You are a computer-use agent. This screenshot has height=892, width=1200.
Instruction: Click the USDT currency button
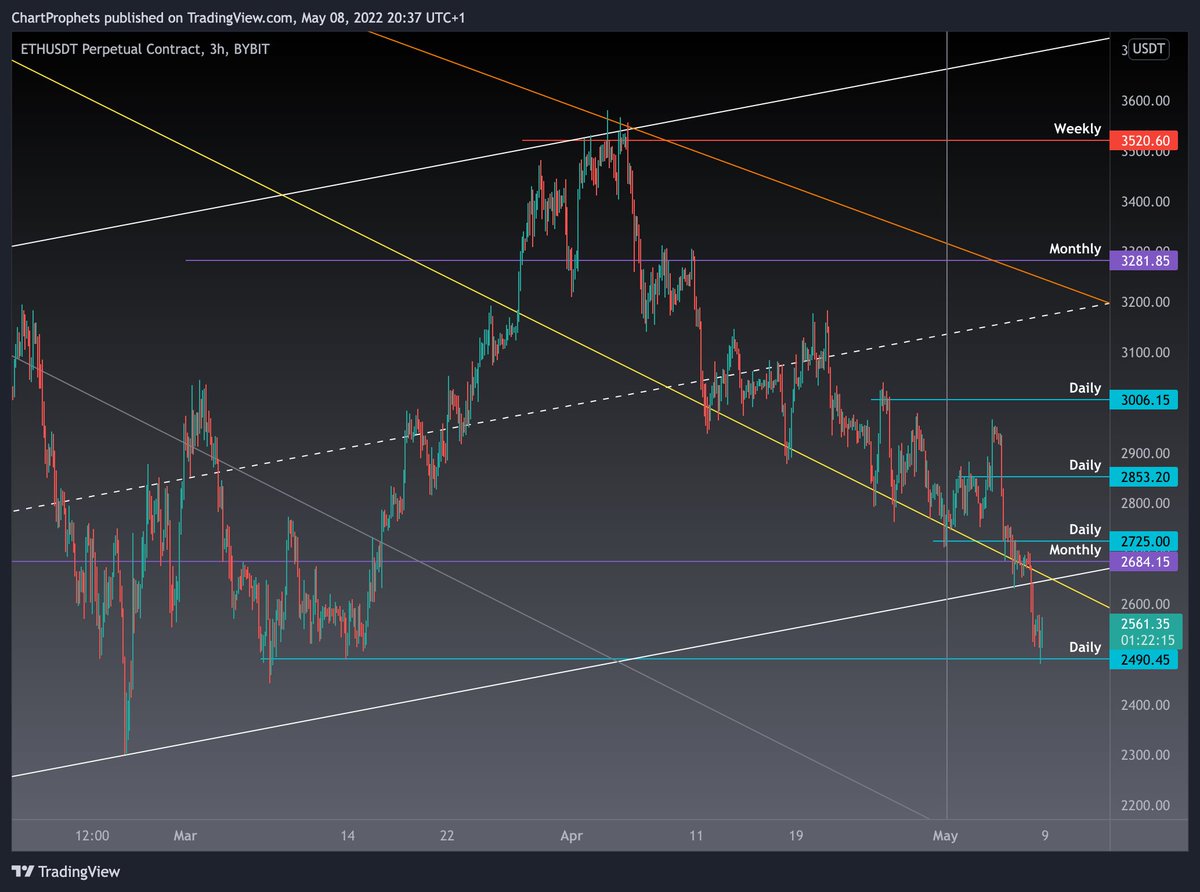[1147, 49]
